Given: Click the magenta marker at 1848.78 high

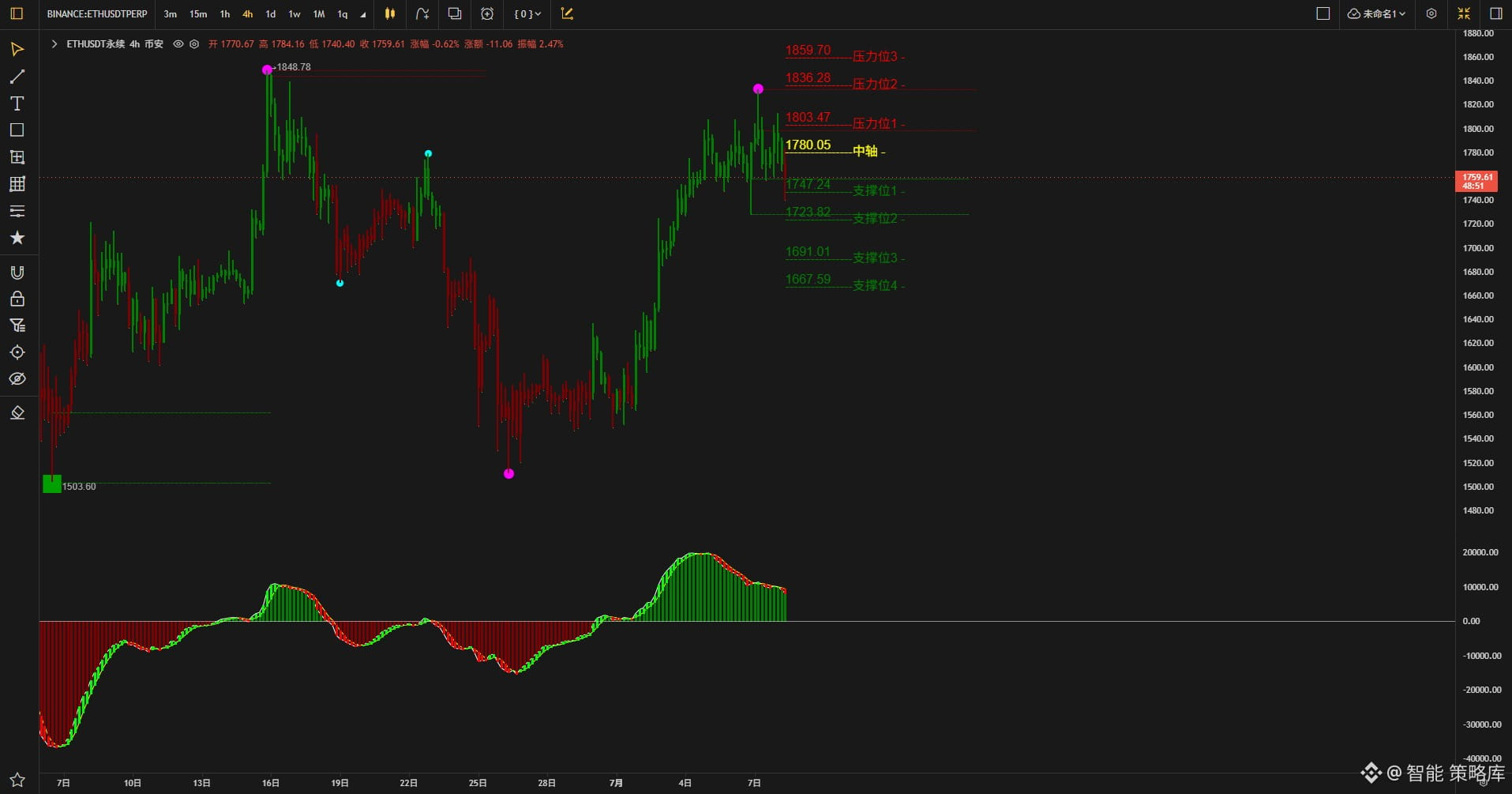Looking at the screenshot, I should click(x=267, y=70).
